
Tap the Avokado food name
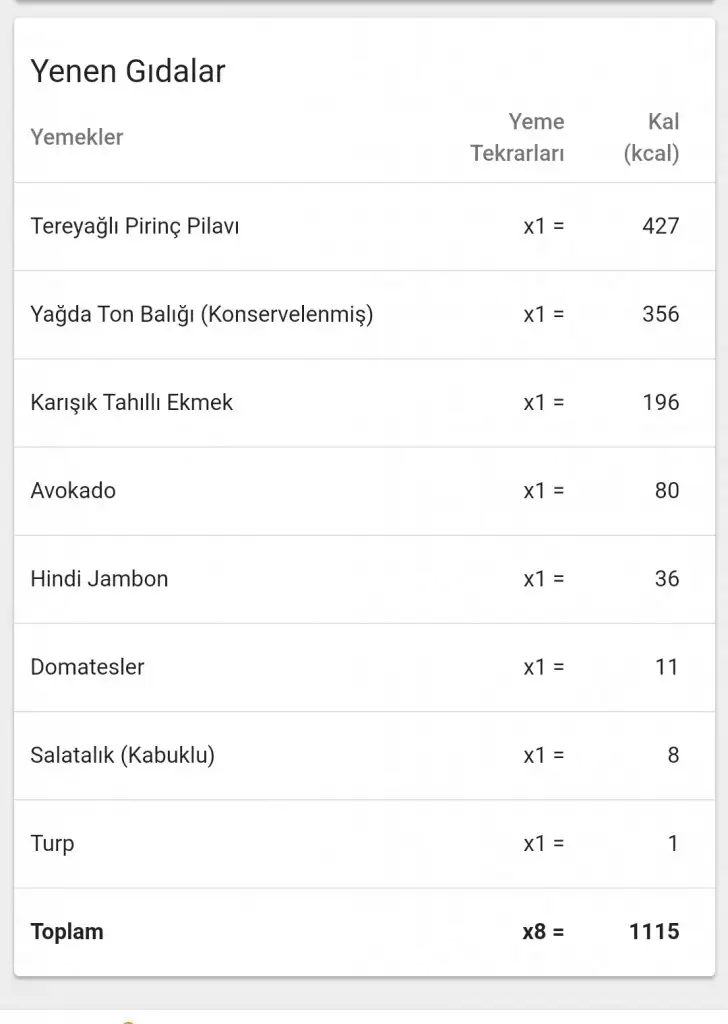click(73, 490)
